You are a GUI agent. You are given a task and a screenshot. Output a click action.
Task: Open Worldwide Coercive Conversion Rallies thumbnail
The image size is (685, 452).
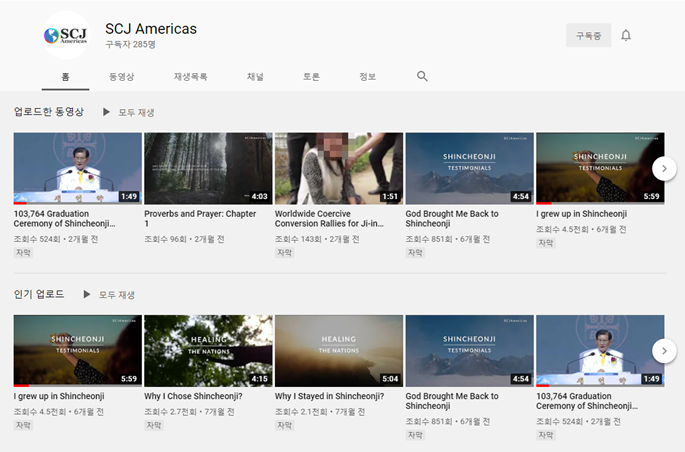pyautogui.click(x=339, y=169)
